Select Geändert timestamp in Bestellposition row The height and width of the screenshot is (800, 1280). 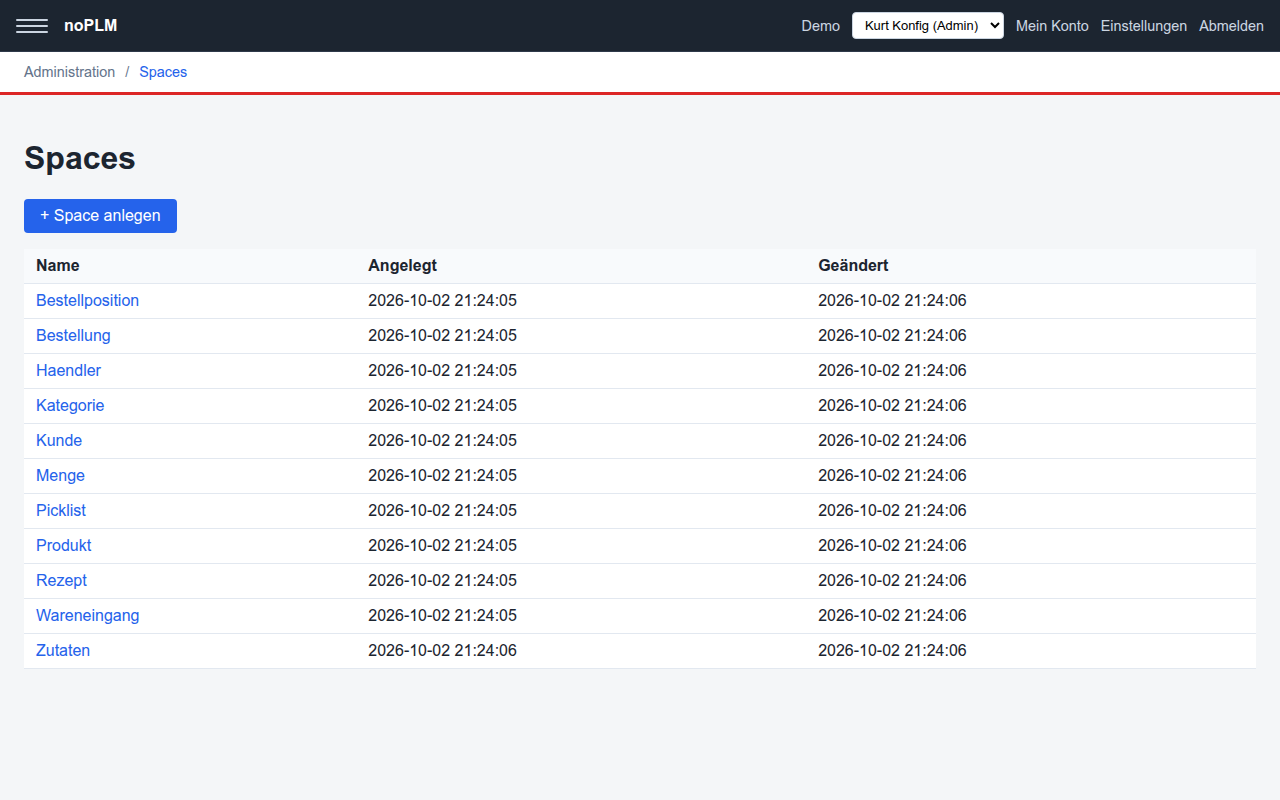click(x=892, y=301)
